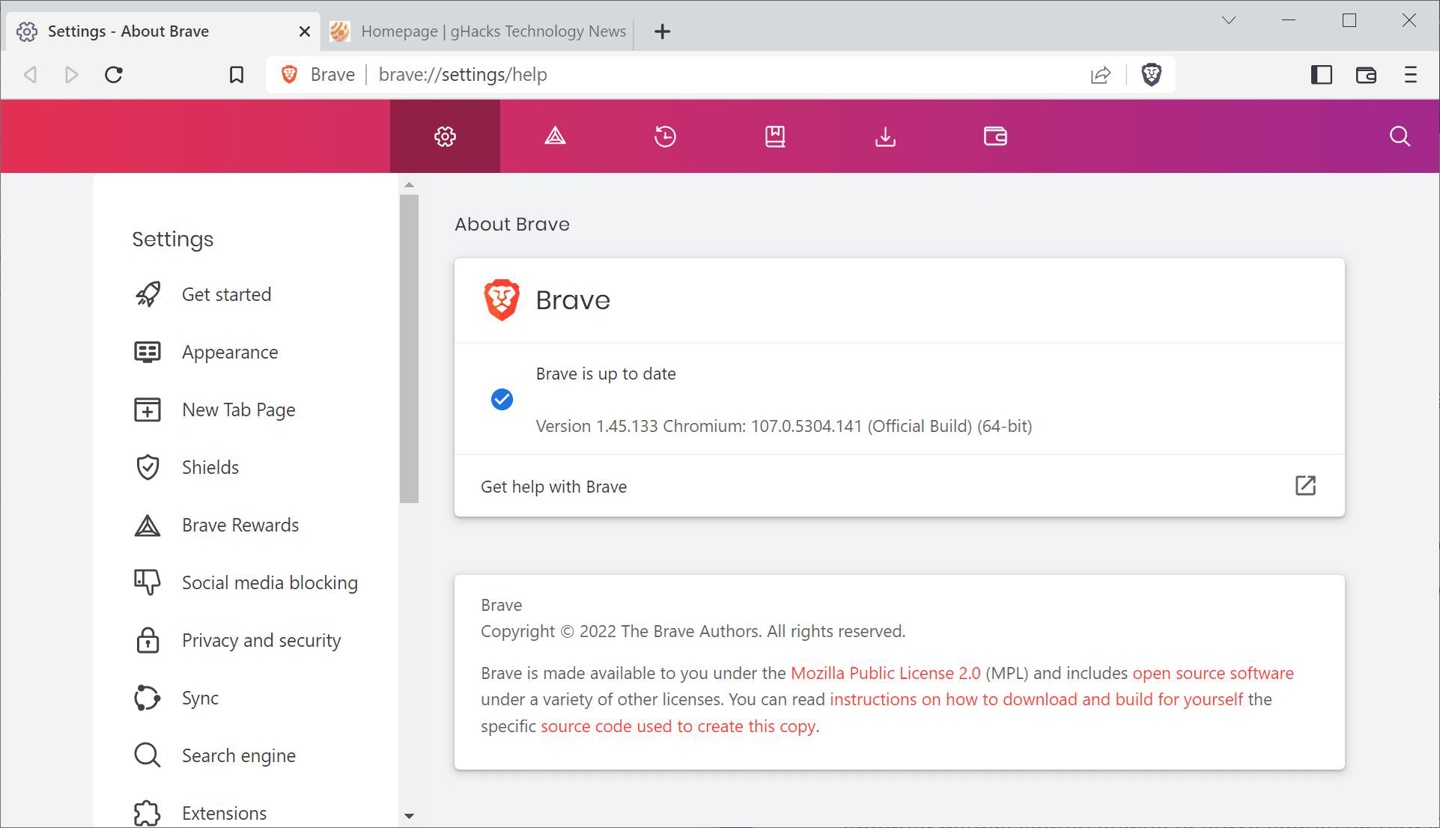Reload the page
The height and width of the screenshot is (828, 1440).
tap(114, 74)
